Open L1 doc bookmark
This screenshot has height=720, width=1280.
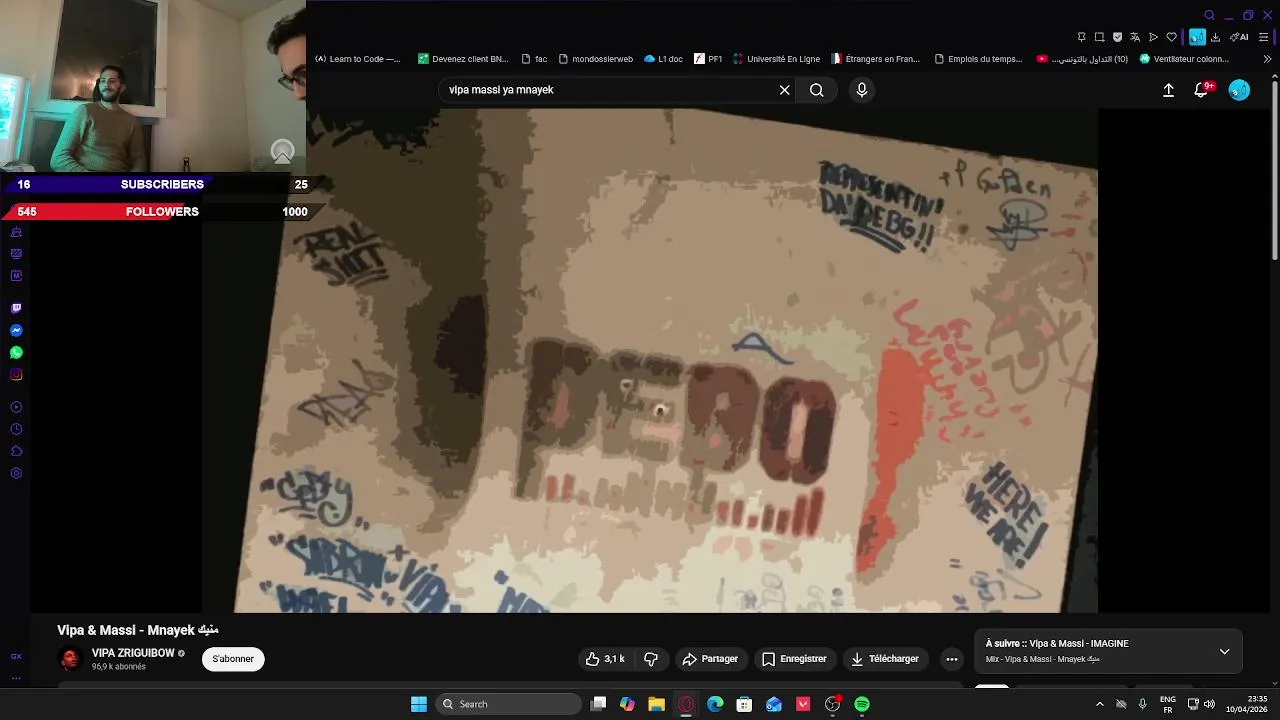[x=664, y=59]
